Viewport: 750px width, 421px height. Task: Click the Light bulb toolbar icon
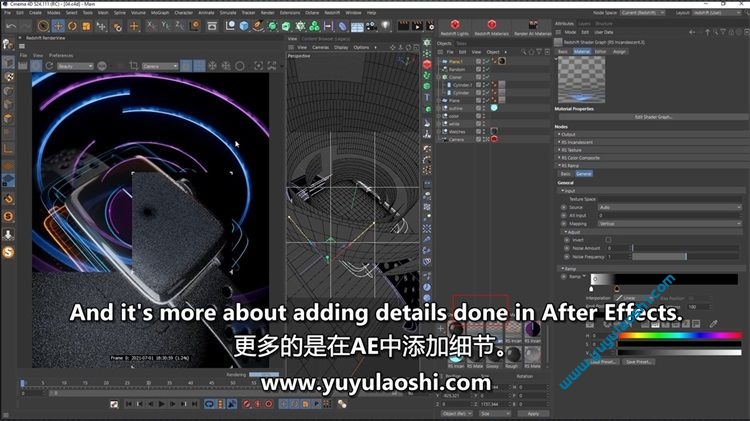[386, 26]
